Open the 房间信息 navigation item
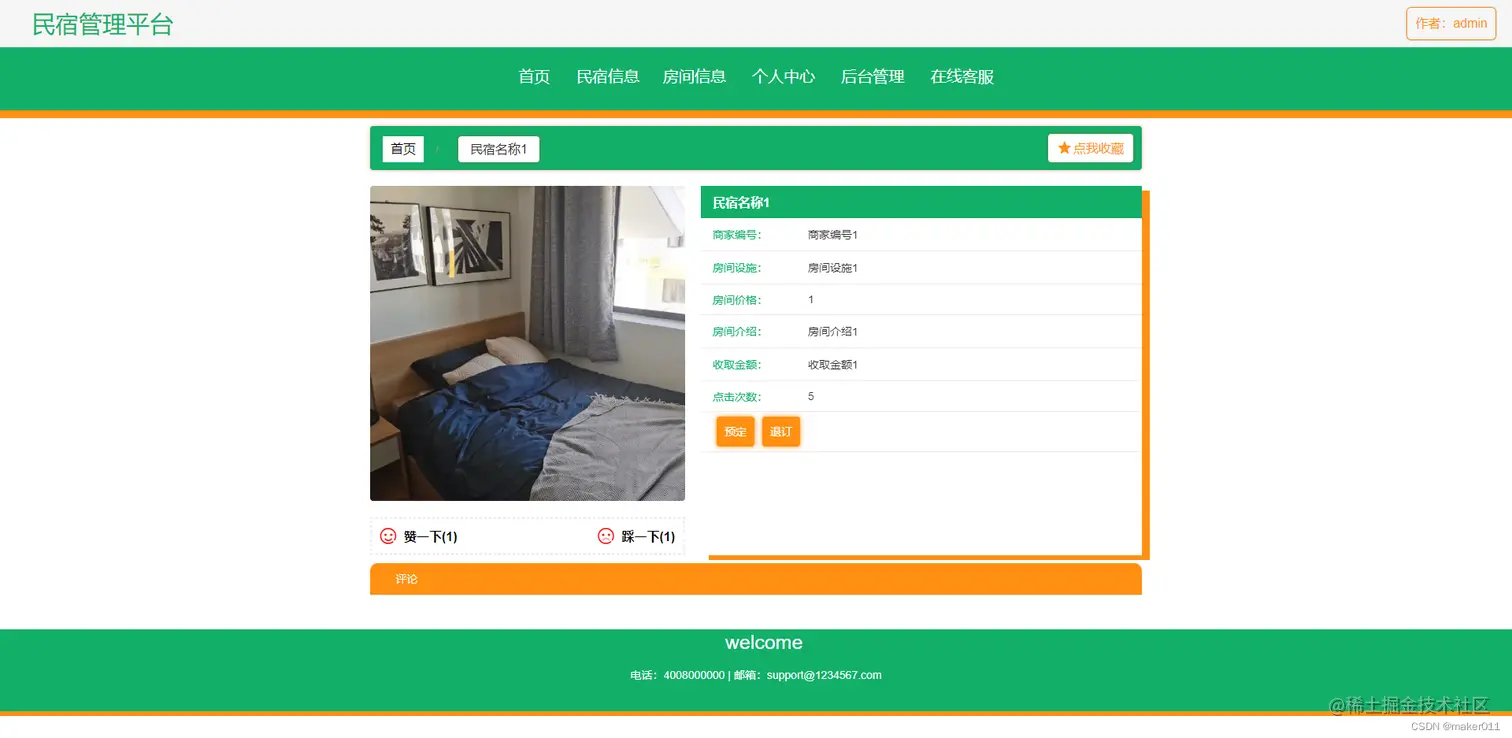 point(694,76)
